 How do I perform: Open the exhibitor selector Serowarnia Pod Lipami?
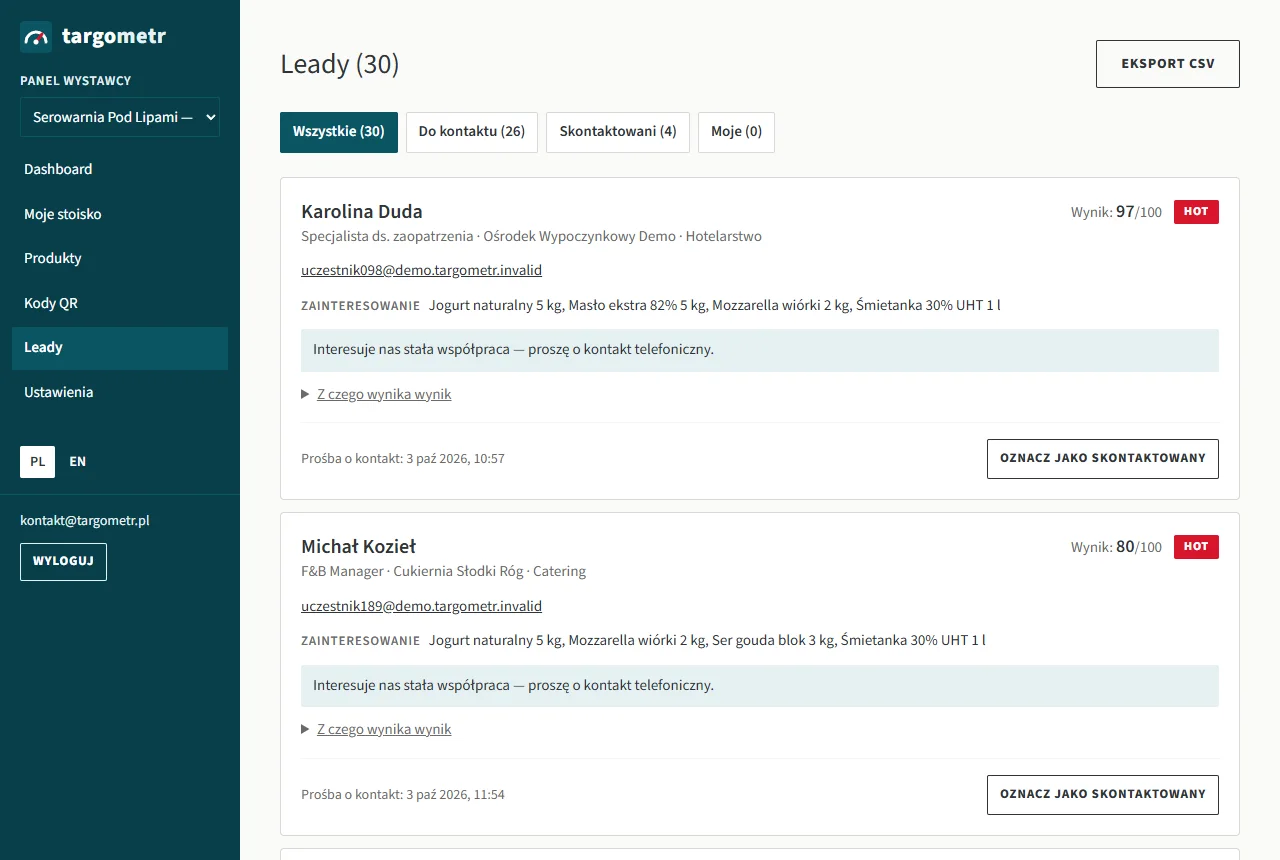coord(120,117)
